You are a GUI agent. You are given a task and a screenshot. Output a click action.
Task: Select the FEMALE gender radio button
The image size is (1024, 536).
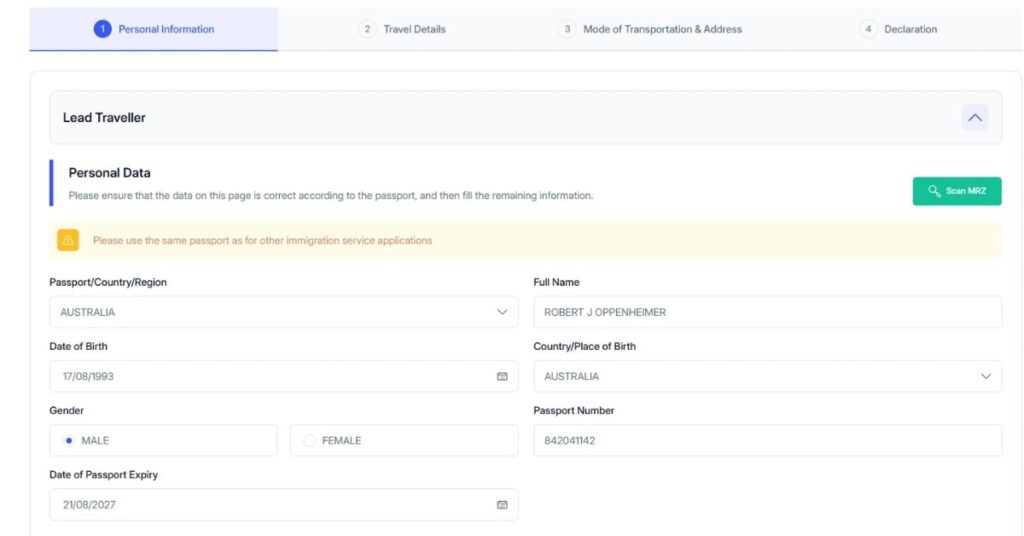tap(309, 441)
